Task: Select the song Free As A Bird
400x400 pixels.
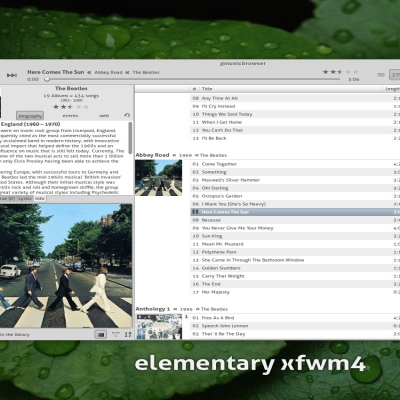Action: point(295,318)
